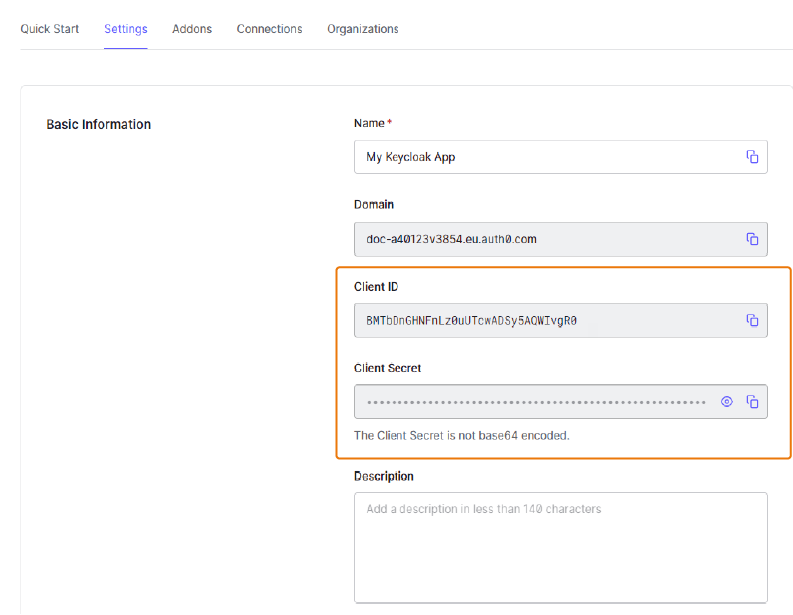Copy the Client Secret value
This screenshot has height=615, width=793.
(752, 402)
